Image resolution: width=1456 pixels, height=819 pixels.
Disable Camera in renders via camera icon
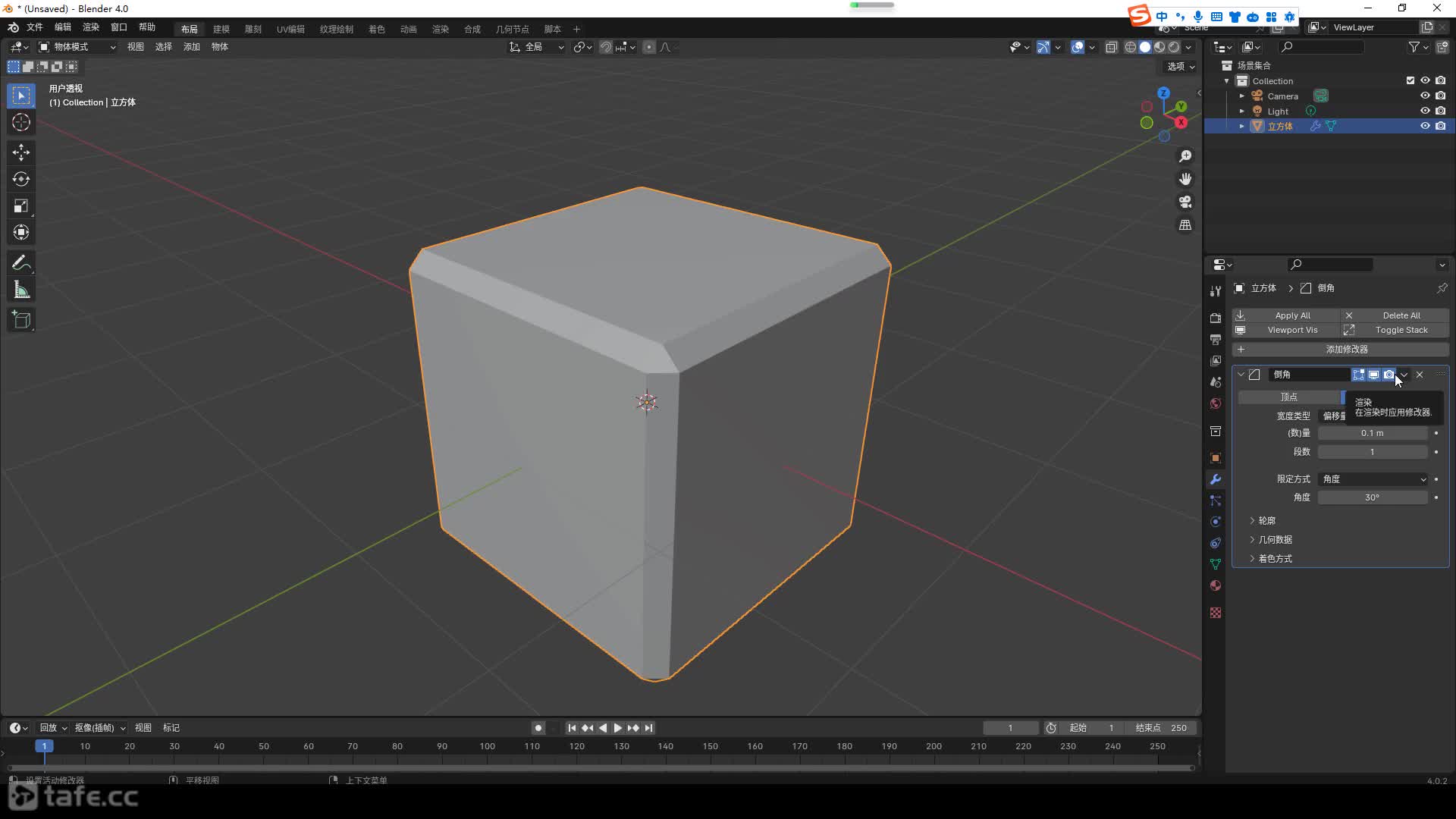(1440, 96)
